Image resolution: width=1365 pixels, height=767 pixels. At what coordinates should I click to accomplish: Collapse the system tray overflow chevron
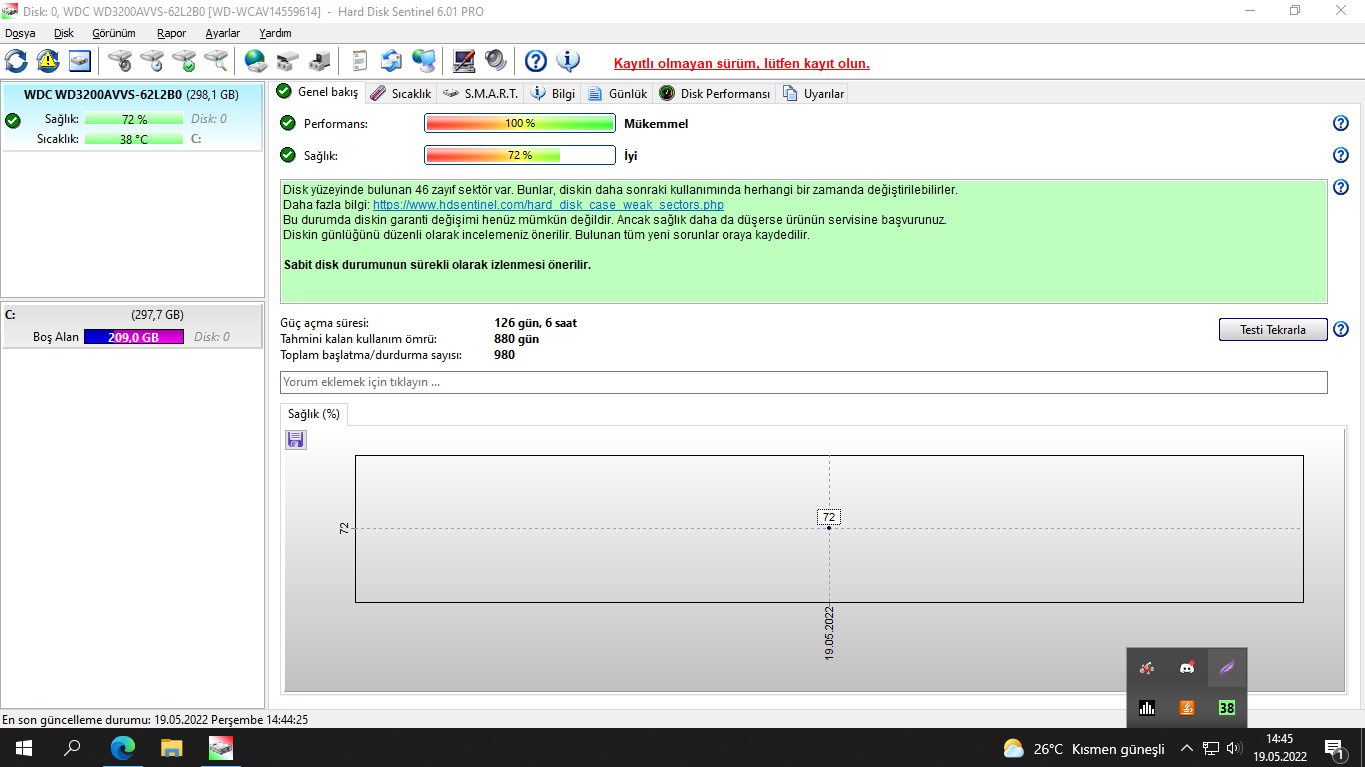tap(1187, 748)
